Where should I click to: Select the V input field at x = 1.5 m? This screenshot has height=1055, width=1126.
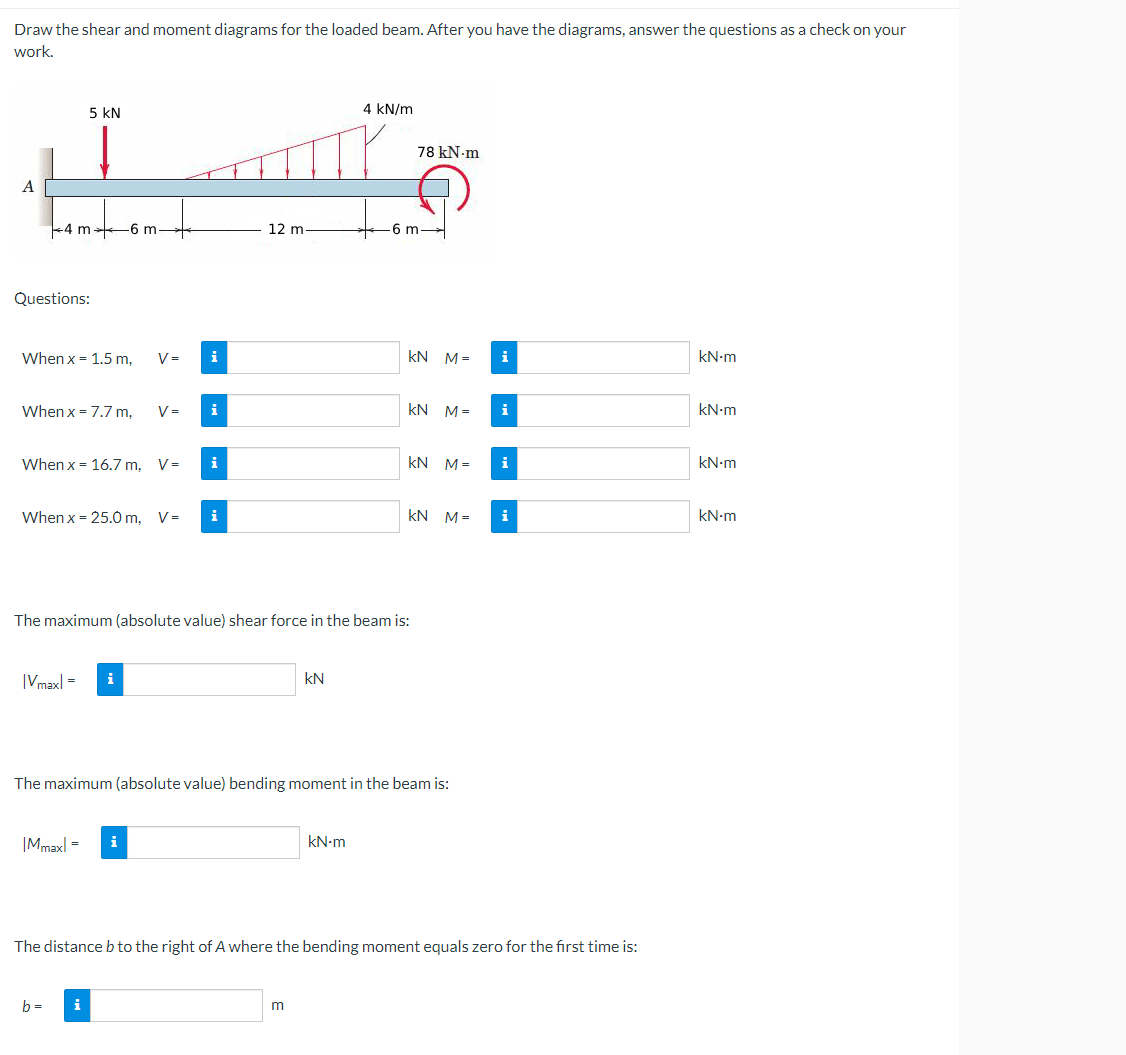click(310, 357)
